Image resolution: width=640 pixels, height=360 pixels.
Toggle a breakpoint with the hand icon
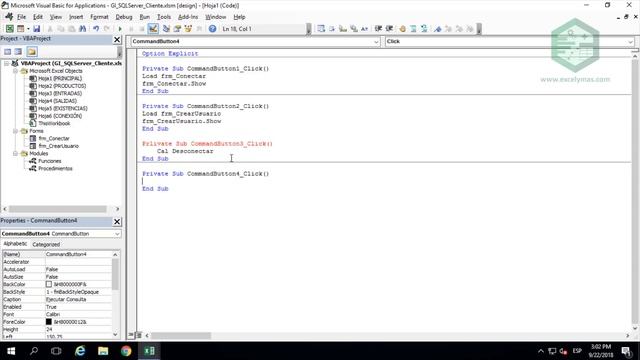(x=402, y=29)
